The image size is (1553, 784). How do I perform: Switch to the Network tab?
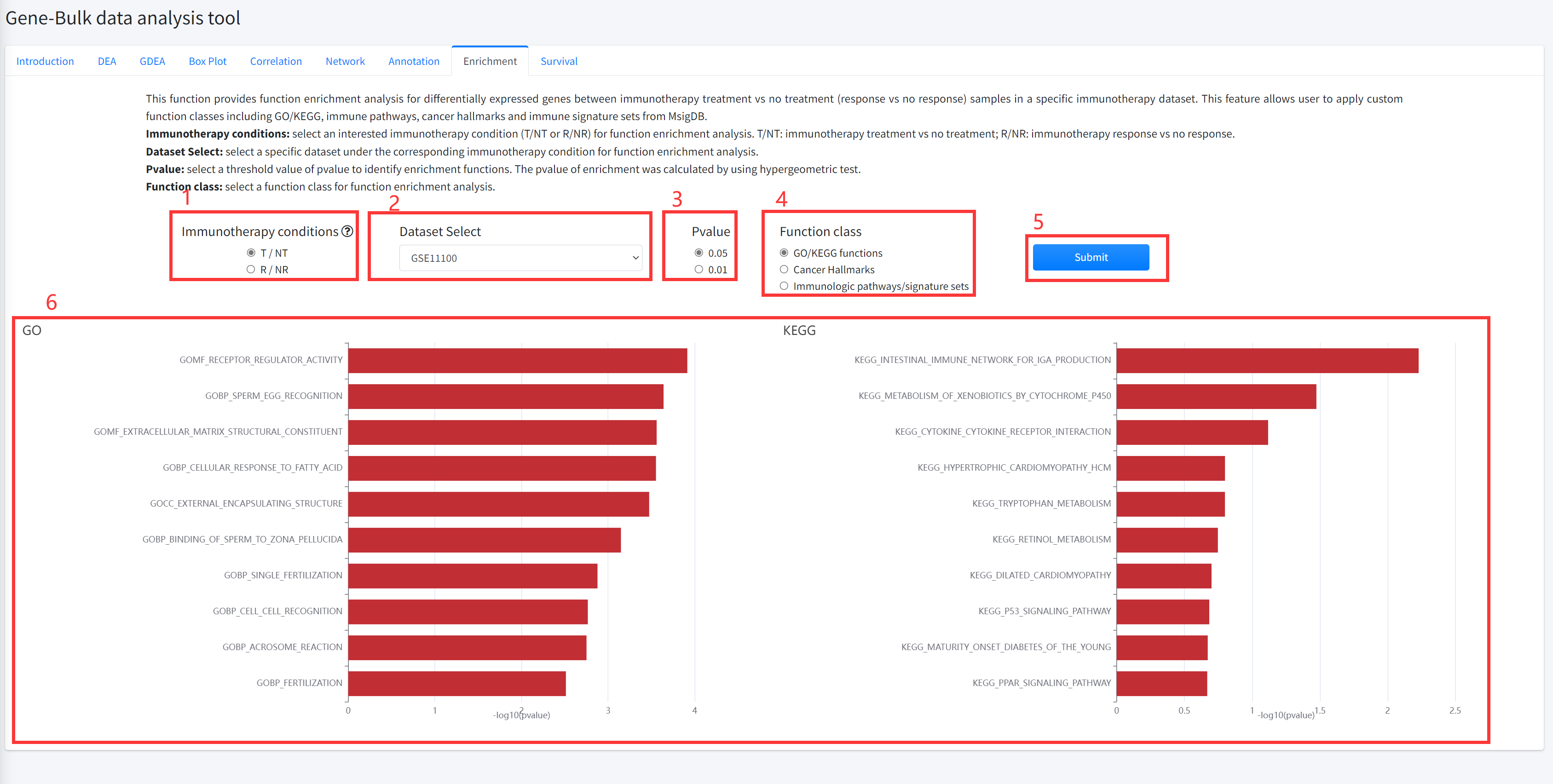tap(345, 62)
